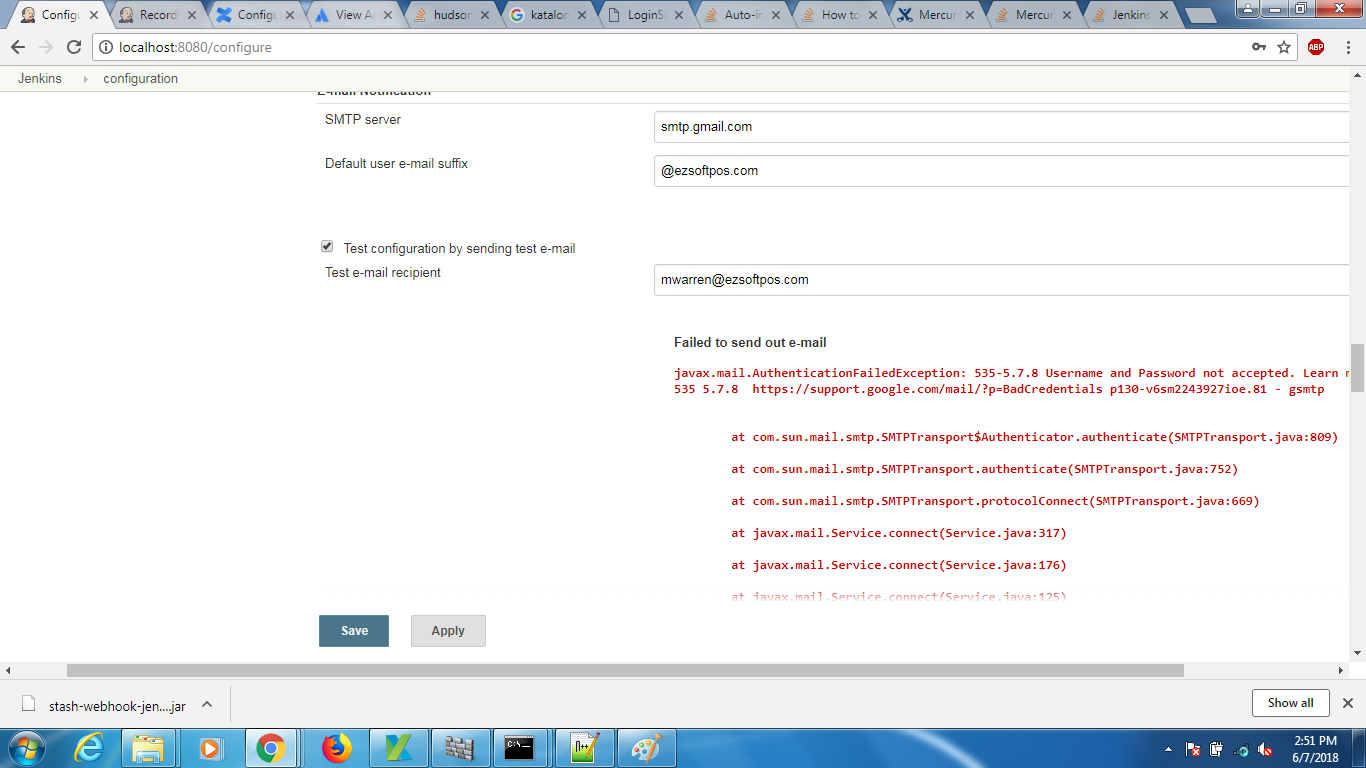Switch to the hudson tab
Screen dimensions: 1366x768
[451, 15]
